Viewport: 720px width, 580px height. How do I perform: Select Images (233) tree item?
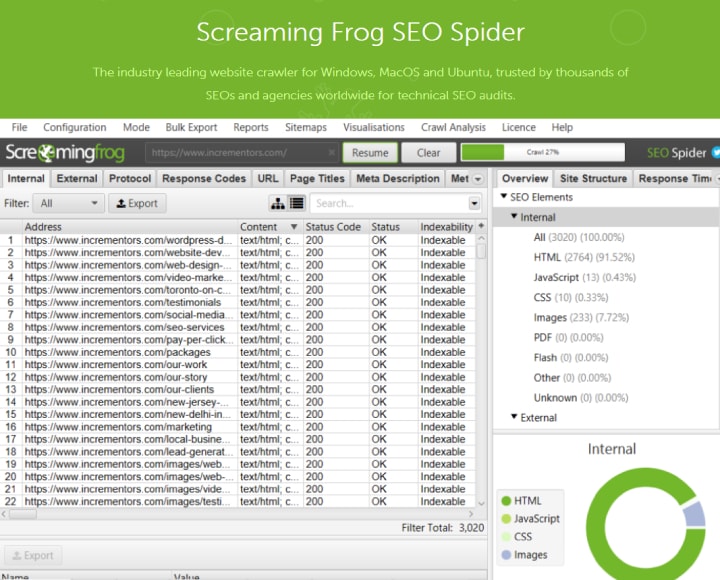pyautogui.click(x=581, y=317)
